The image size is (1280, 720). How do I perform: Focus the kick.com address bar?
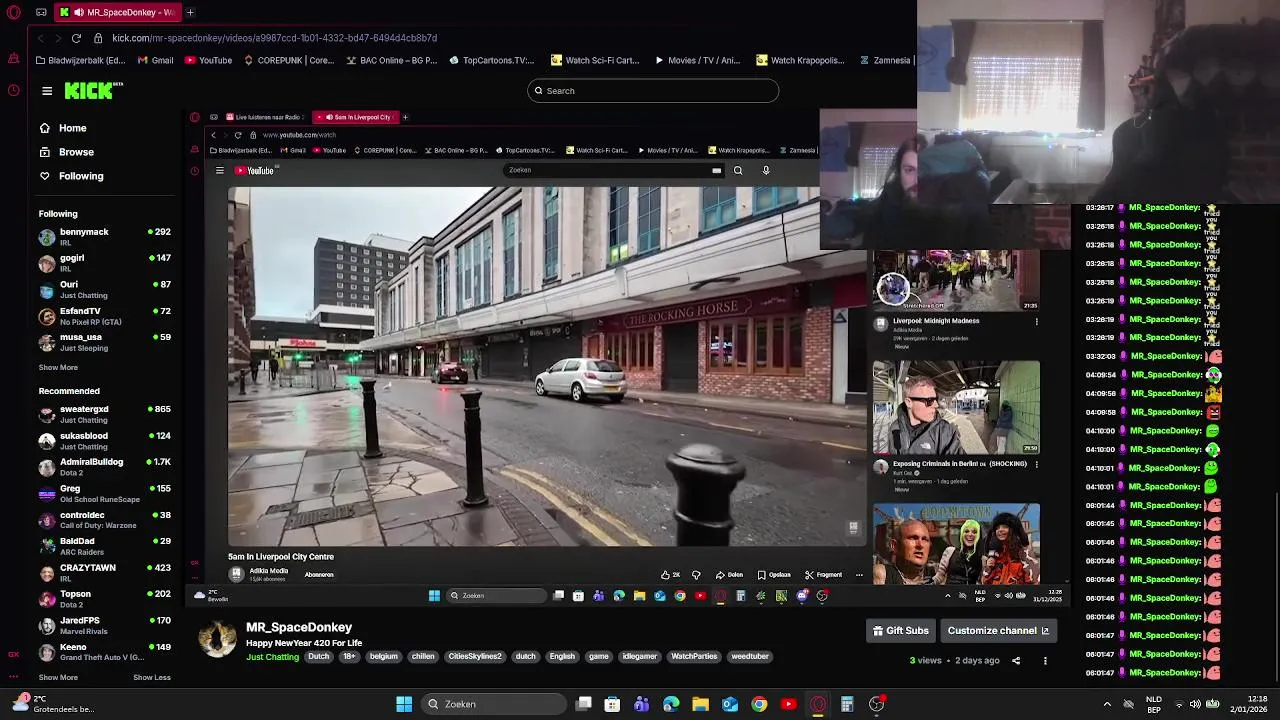coord(274,38)
